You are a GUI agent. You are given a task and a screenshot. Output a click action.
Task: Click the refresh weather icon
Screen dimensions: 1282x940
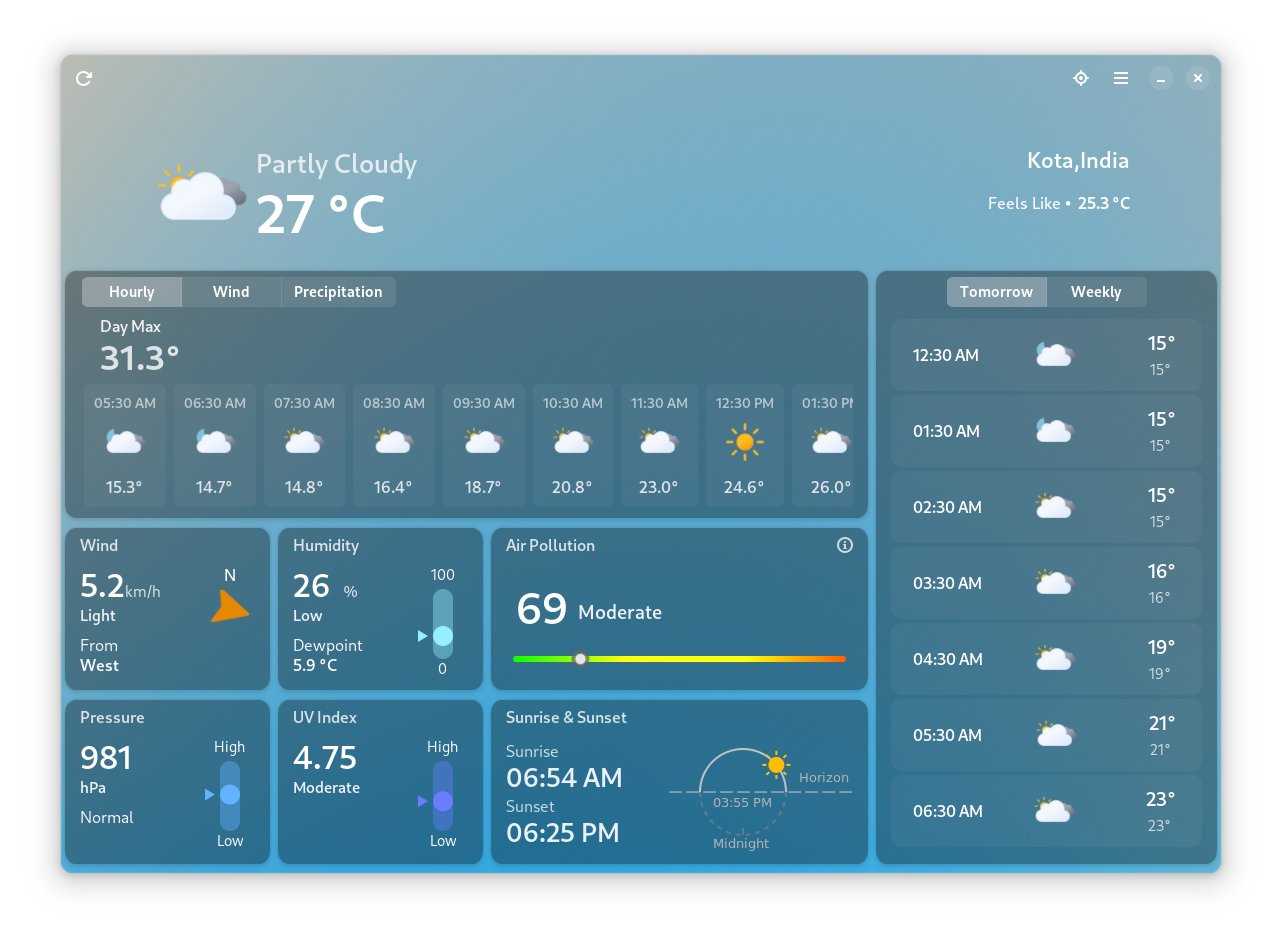point(84,78)
